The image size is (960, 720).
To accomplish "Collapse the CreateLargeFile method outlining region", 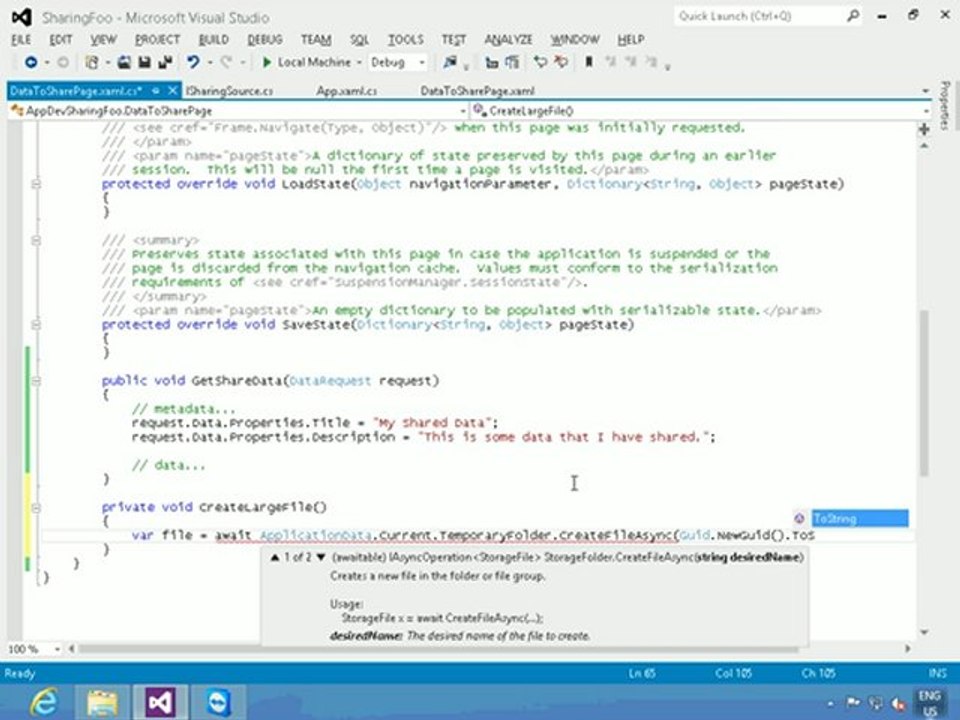I will (x=36, y=508).
